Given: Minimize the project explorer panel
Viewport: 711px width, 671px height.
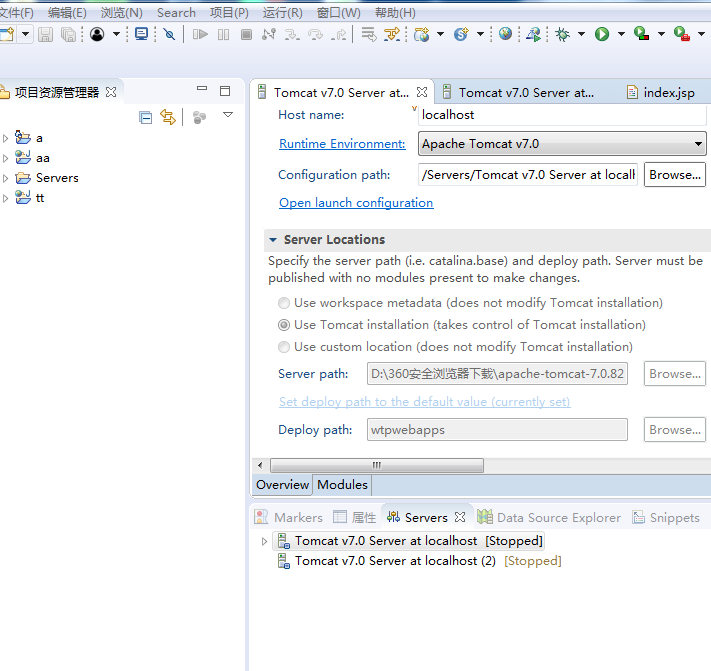Looking at the screenshot, I should click(x=202, y=89).
